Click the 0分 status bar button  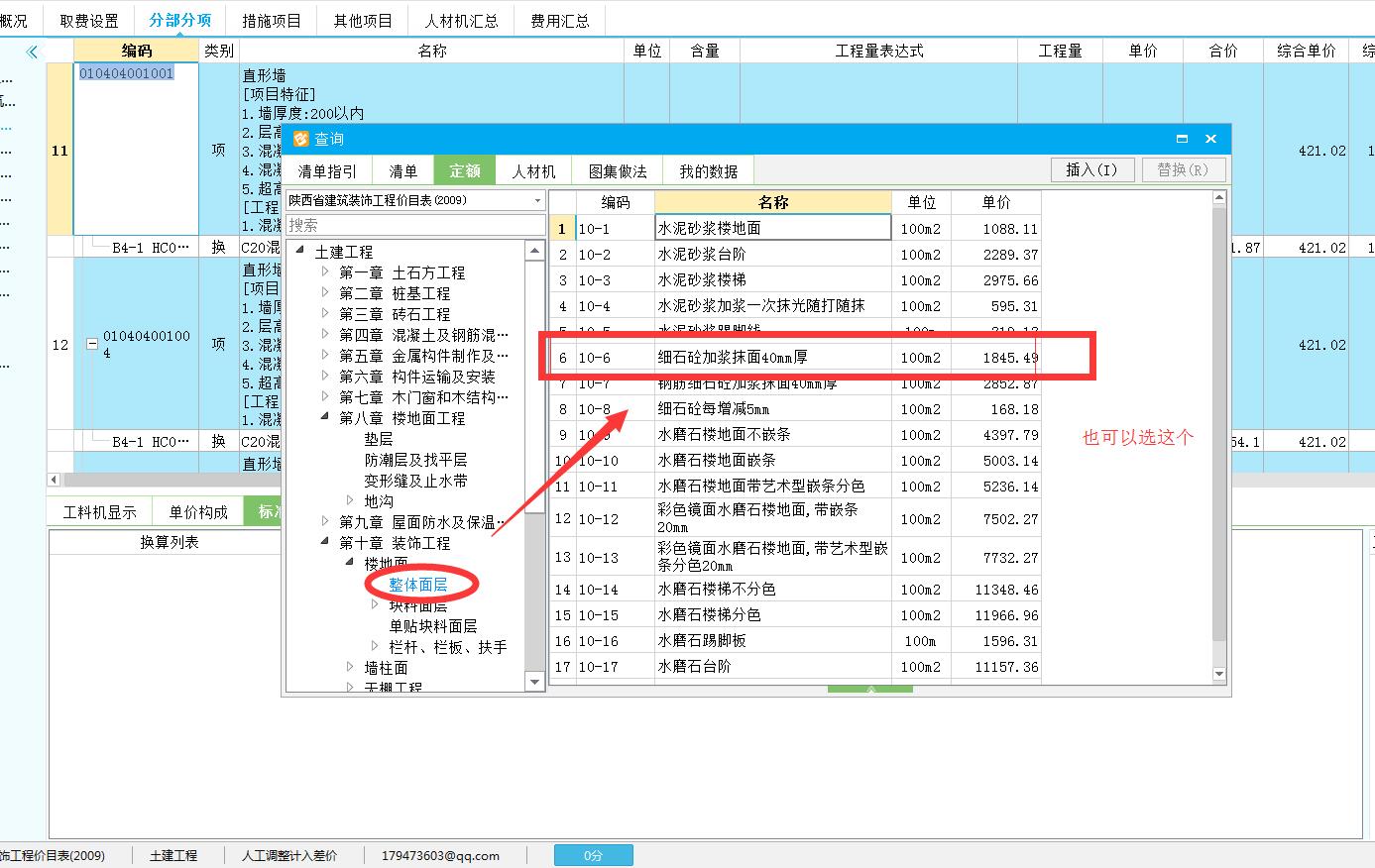coord(593,855)
